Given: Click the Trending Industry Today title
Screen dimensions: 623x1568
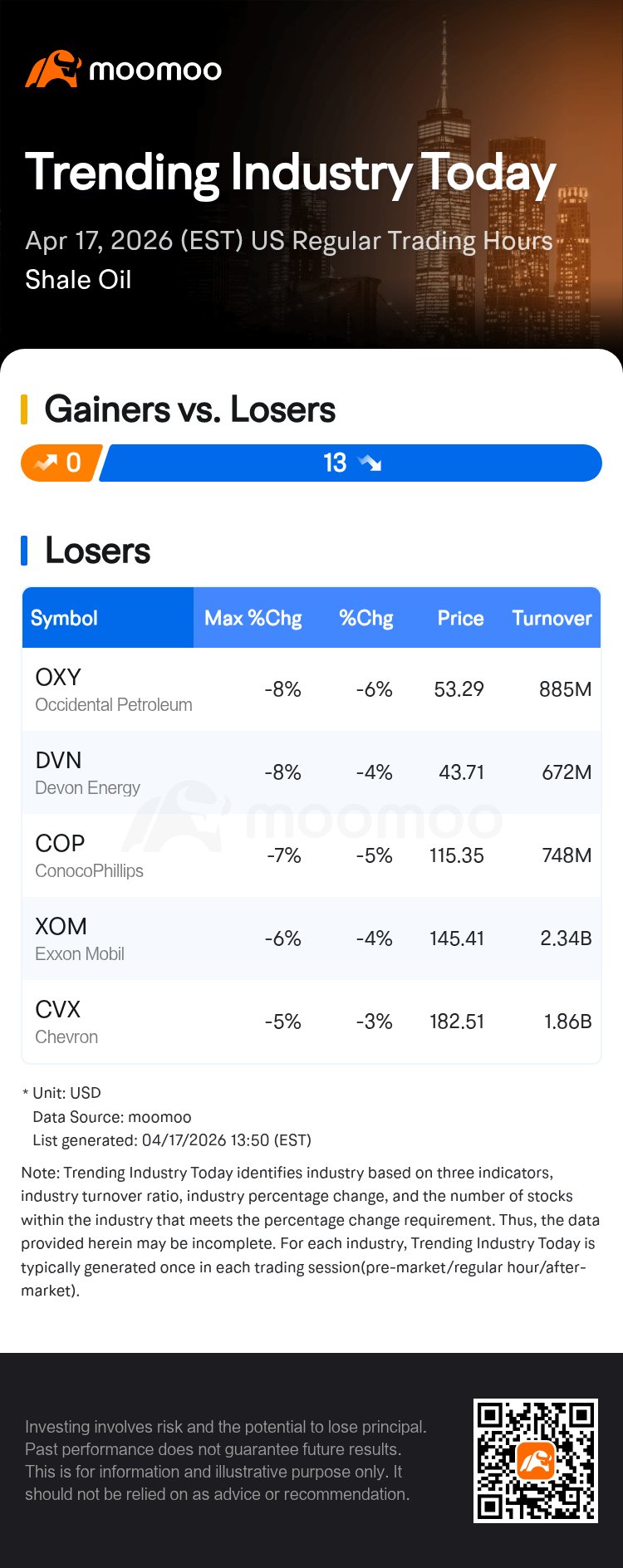Looking at the screenshot, I should tap(291, 173).
